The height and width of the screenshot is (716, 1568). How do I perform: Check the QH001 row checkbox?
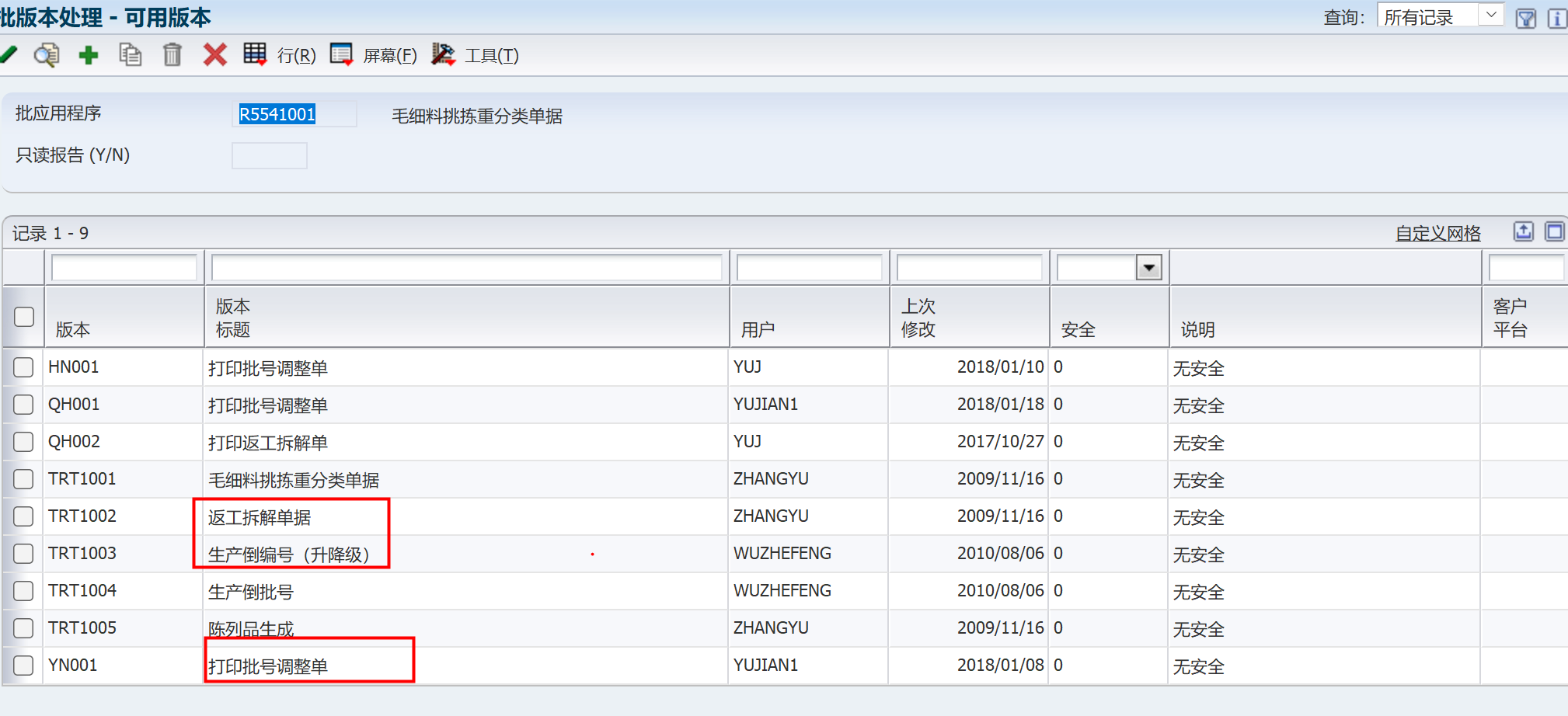tap(23, 405)
